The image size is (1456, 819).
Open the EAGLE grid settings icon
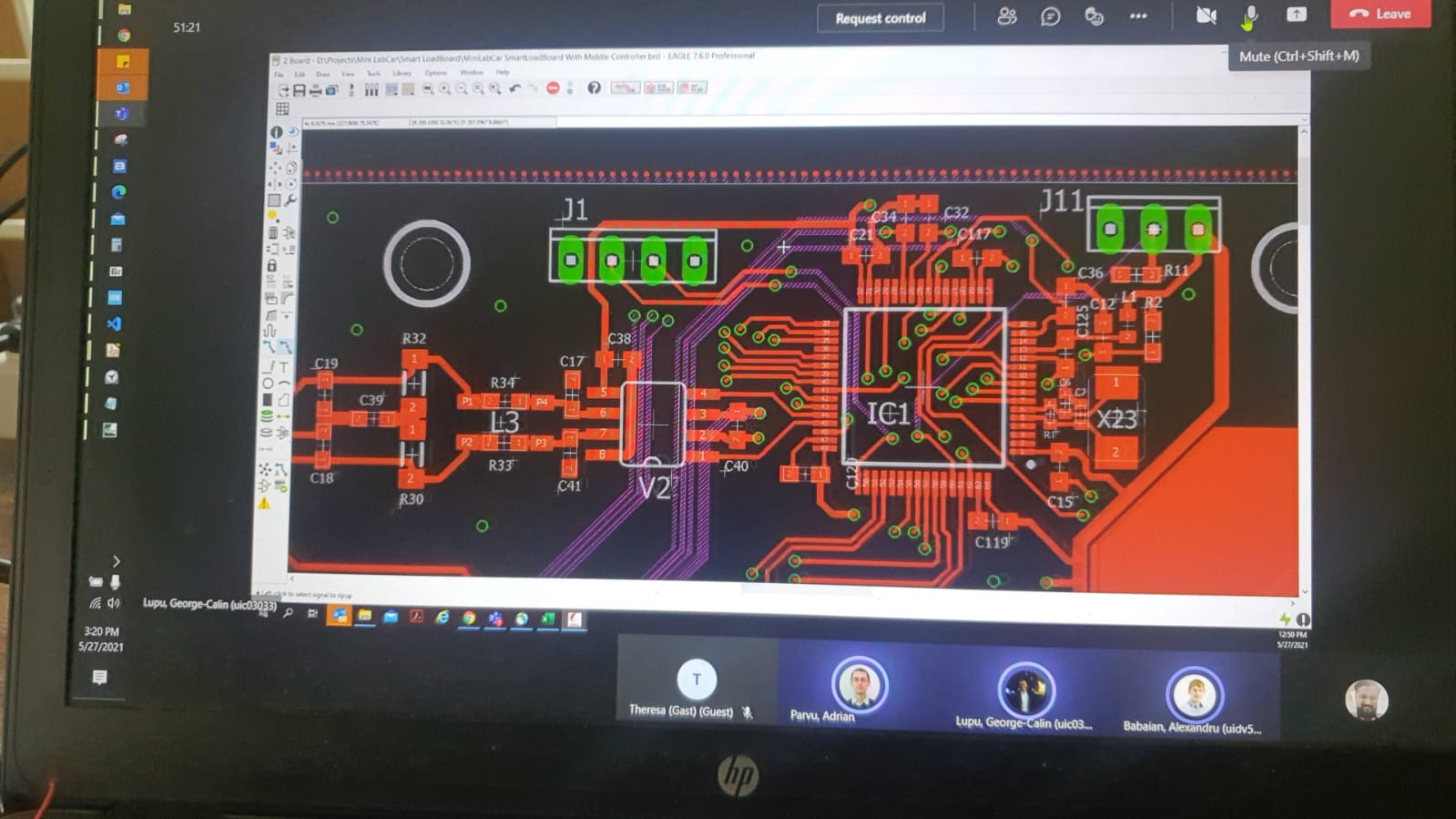tap(282, 109)
